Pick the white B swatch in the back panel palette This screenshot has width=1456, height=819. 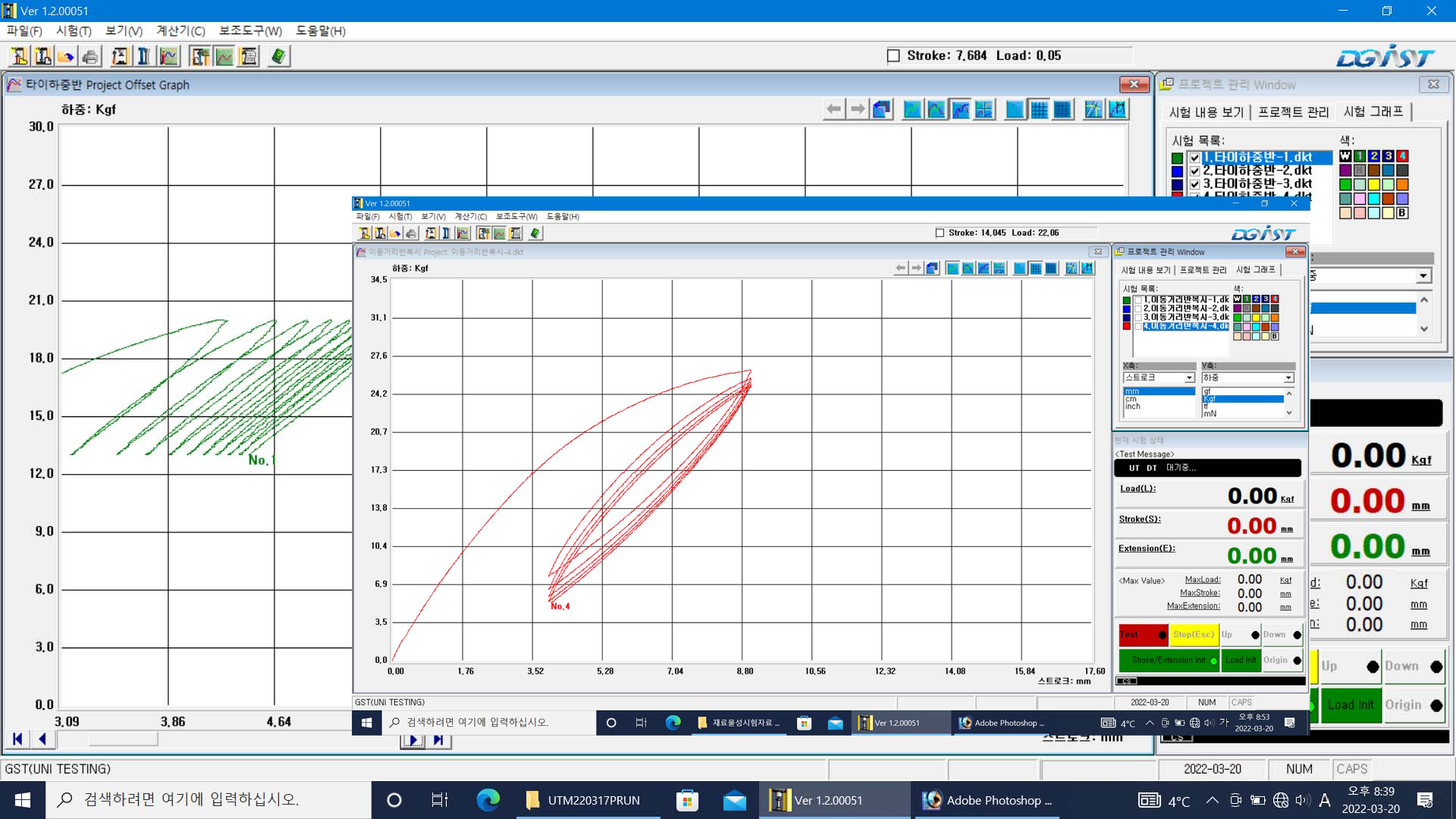point(1402,213)
